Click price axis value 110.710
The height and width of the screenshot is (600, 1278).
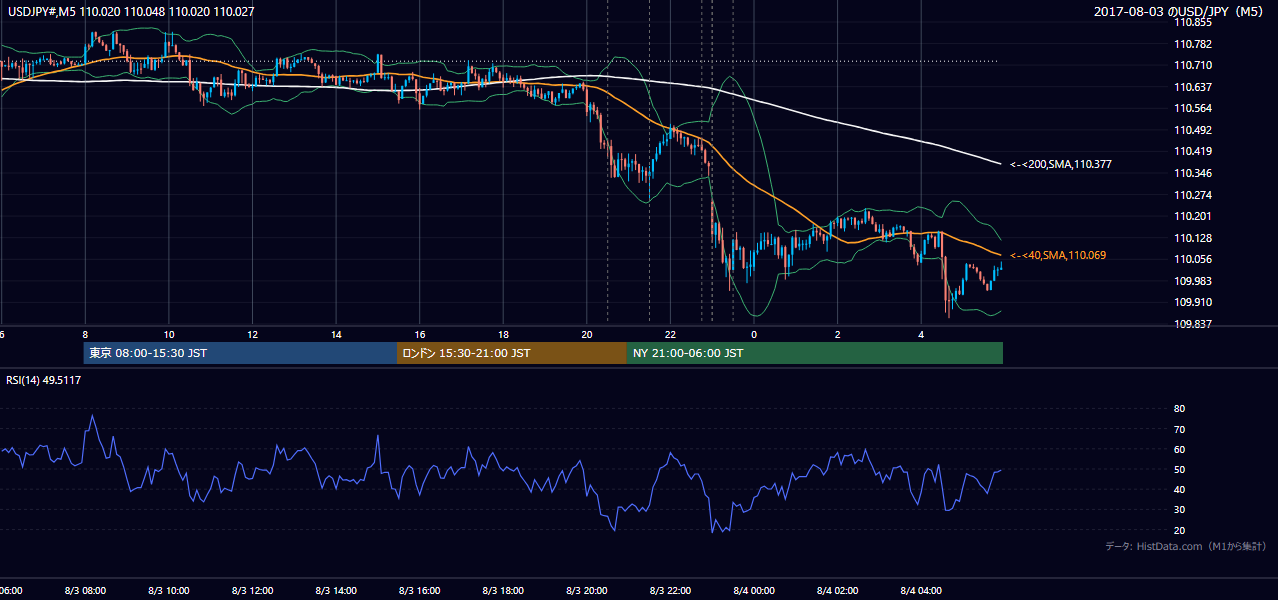pyautogui.click(x=1194, y=65)
